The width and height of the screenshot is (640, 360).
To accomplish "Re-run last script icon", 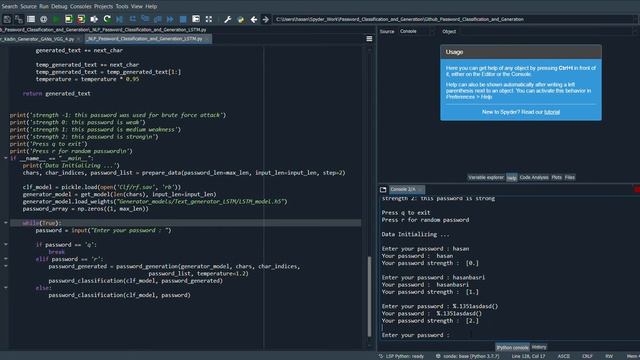I will point(107,19).
